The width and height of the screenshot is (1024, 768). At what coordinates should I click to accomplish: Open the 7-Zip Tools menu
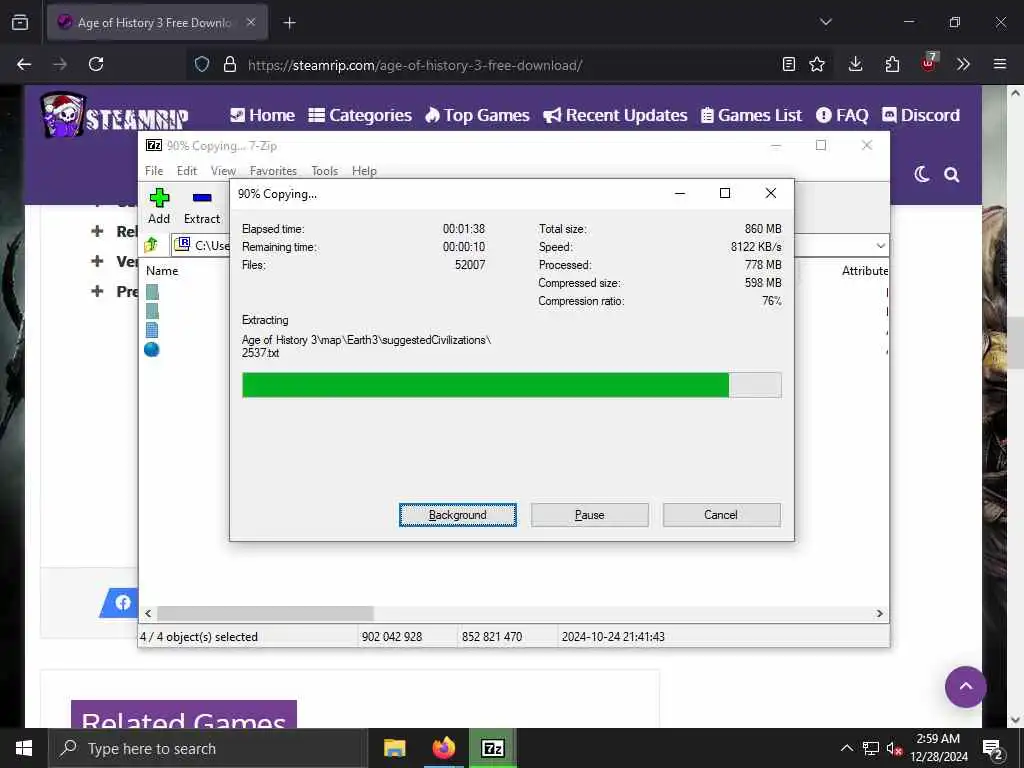[325, 170]
